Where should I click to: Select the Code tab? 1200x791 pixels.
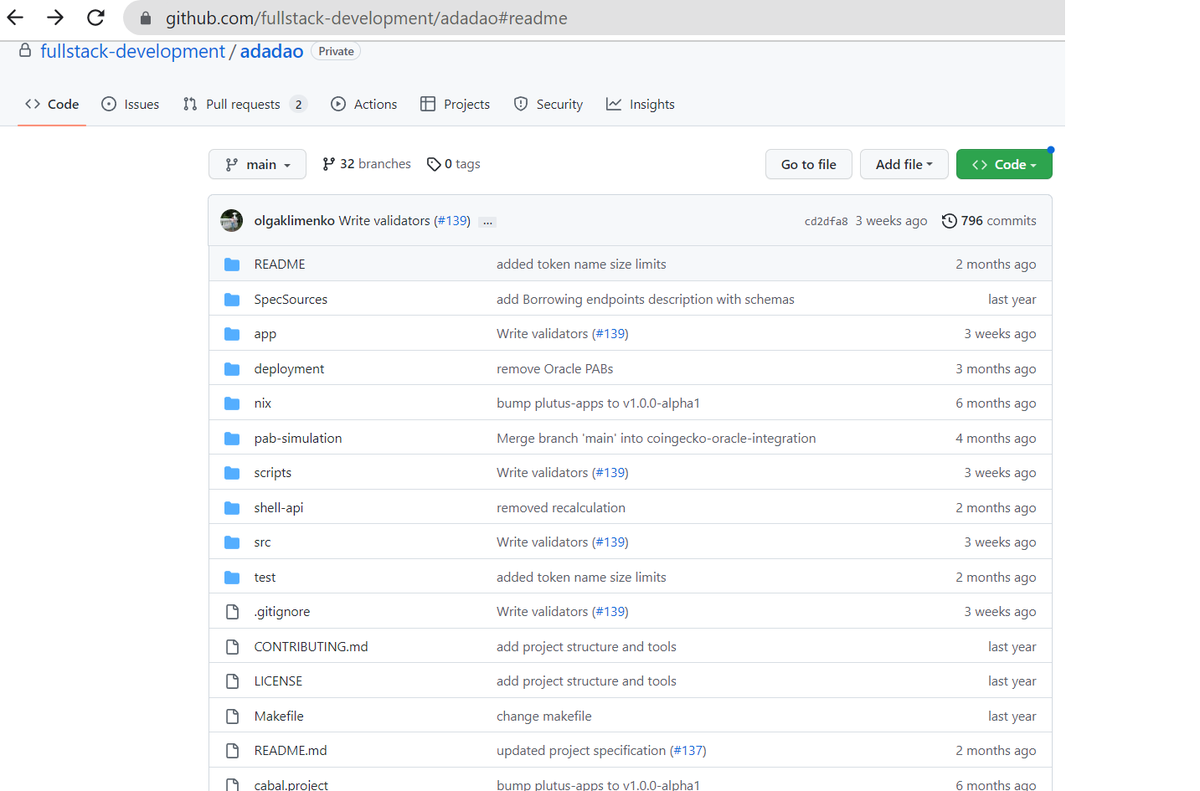pyautogui.click(x=52, y=104)
